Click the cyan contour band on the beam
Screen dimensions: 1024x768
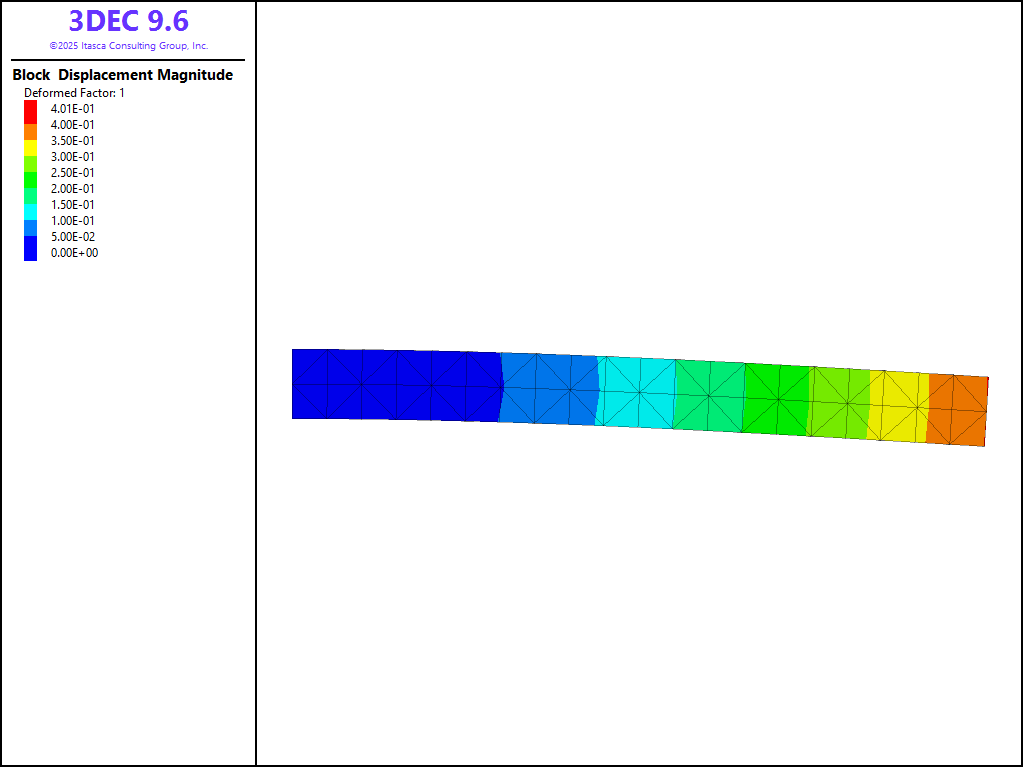click(x=636, y=391)
